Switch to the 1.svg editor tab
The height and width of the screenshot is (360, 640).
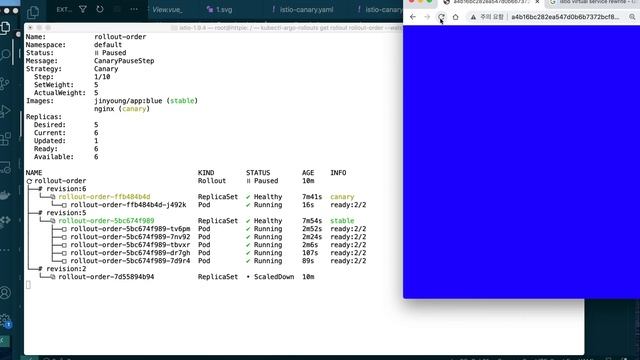[x=220, y=9]
